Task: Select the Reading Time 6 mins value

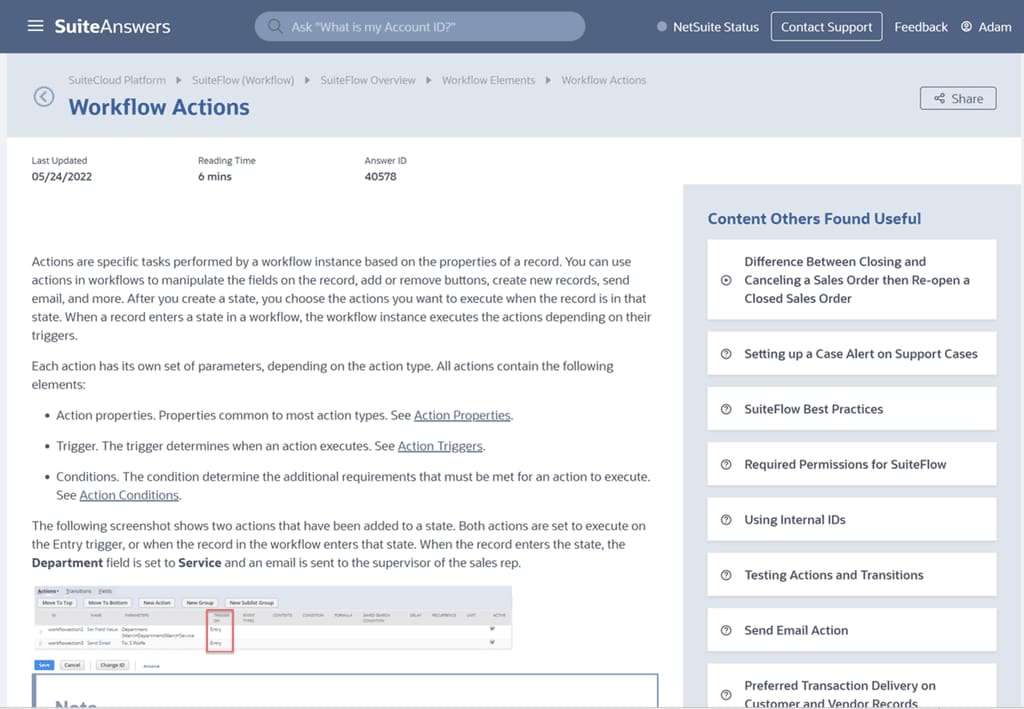Action: coord(214,176)
